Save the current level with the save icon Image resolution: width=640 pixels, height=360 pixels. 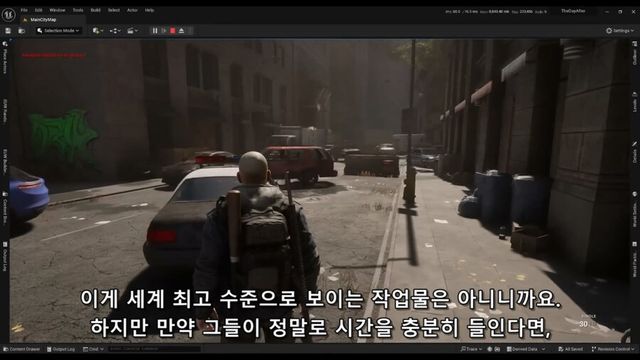(x=8, y=31)
